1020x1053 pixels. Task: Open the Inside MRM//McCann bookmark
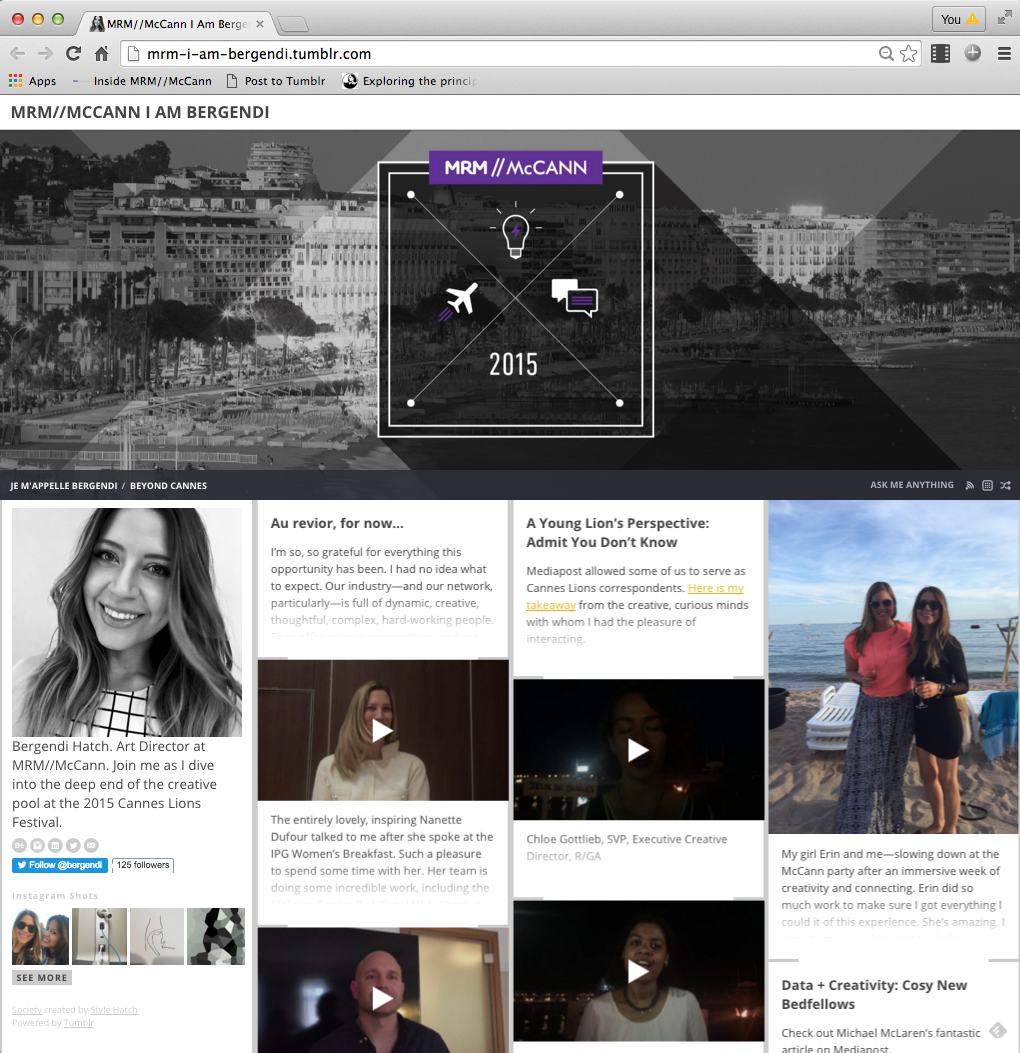[x=144, y=81]
